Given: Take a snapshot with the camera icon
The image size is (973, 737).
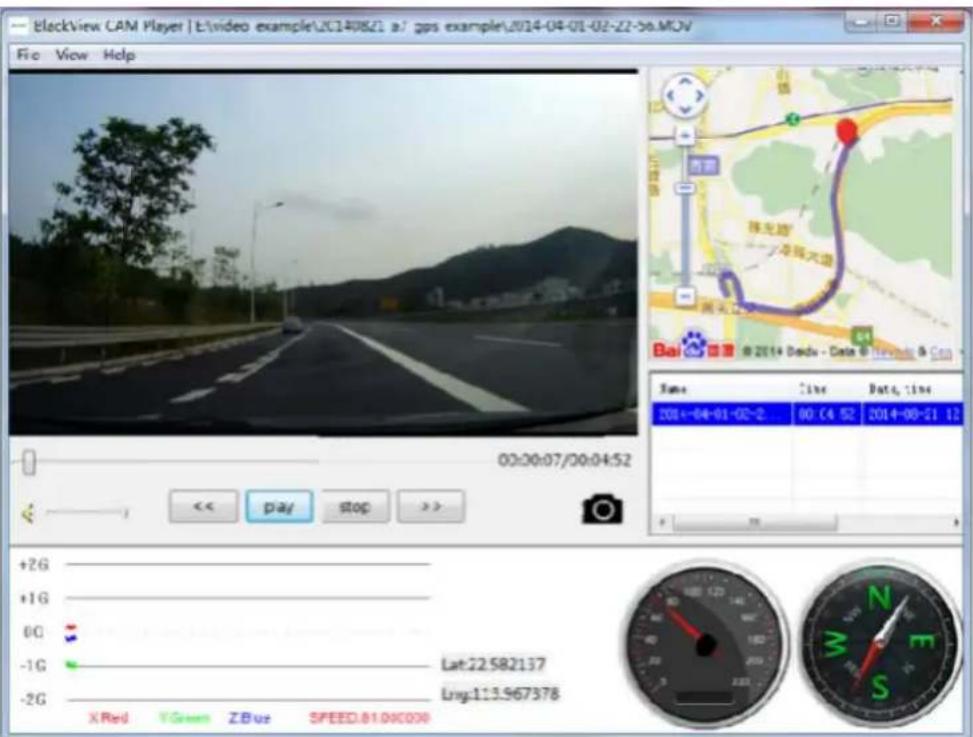Looking at the screenshot, I should [602, 509].
